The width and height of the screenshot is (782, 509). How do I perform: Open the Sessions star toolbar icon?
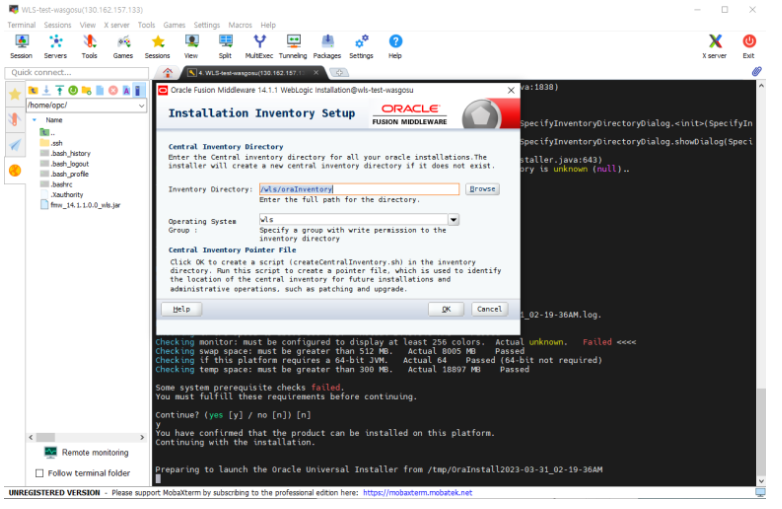pos(158,46)
